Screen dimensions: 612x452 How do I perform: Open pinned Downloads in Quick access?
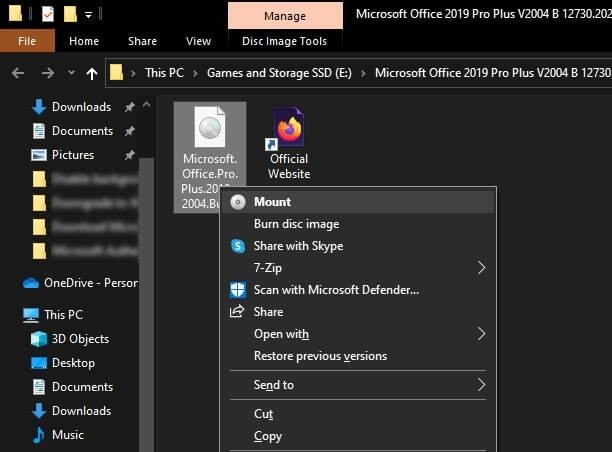pyautogui.click(x=81, y=107)
